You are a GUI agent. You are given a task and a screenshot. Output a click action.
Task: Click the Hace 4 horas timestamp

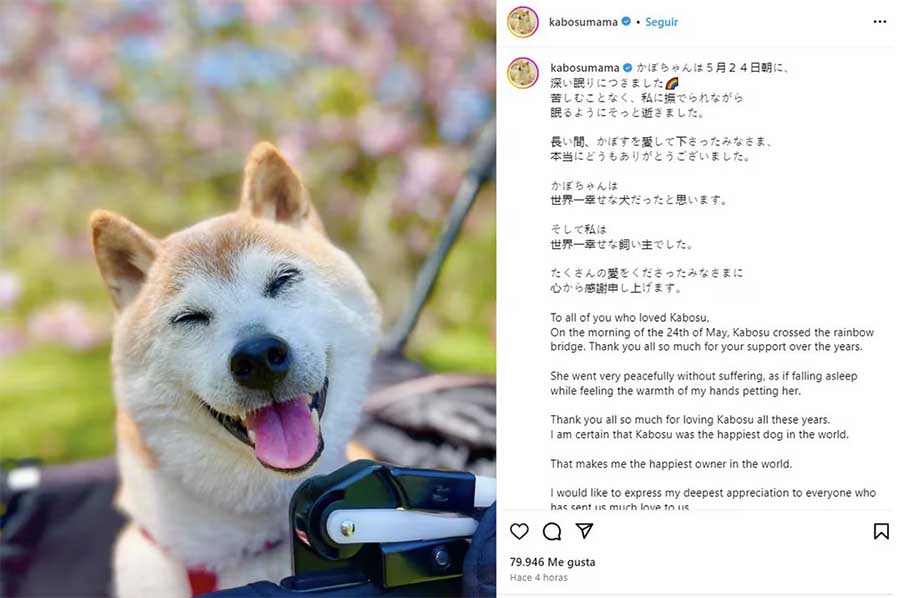coord(538,577)
